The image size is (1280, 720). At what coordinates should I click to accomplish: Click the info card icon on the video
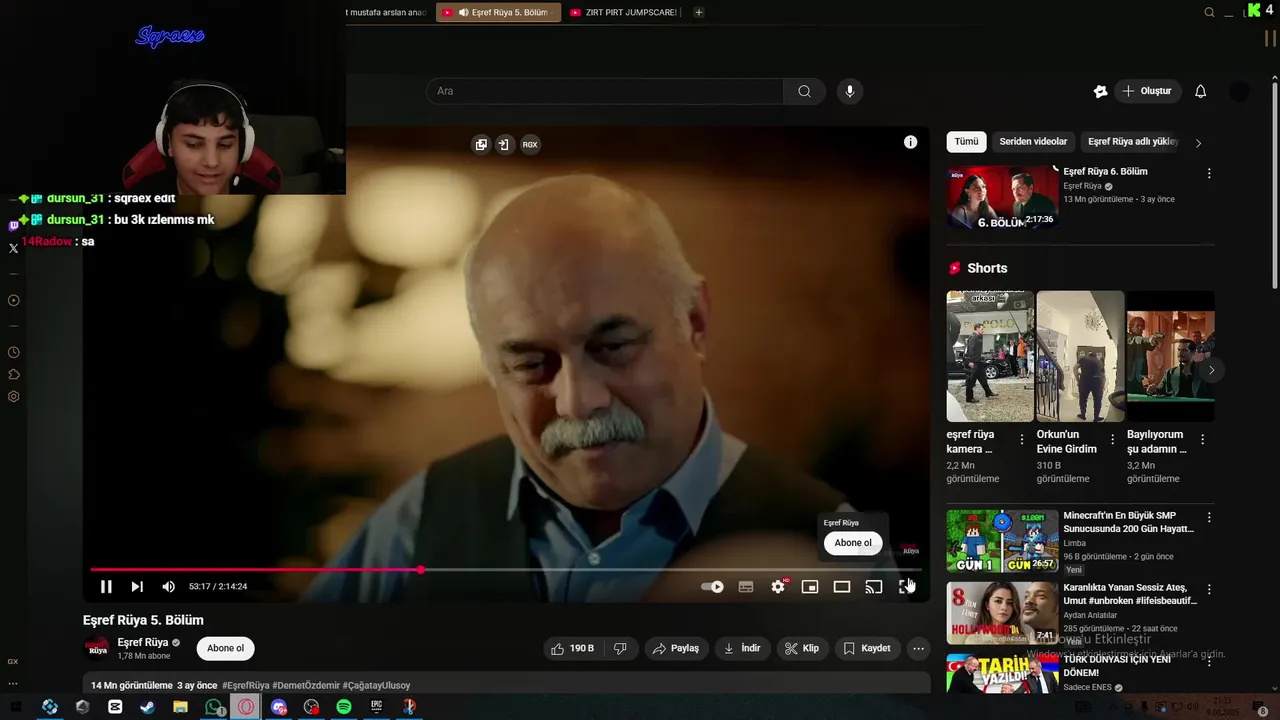tap(911, 142)
